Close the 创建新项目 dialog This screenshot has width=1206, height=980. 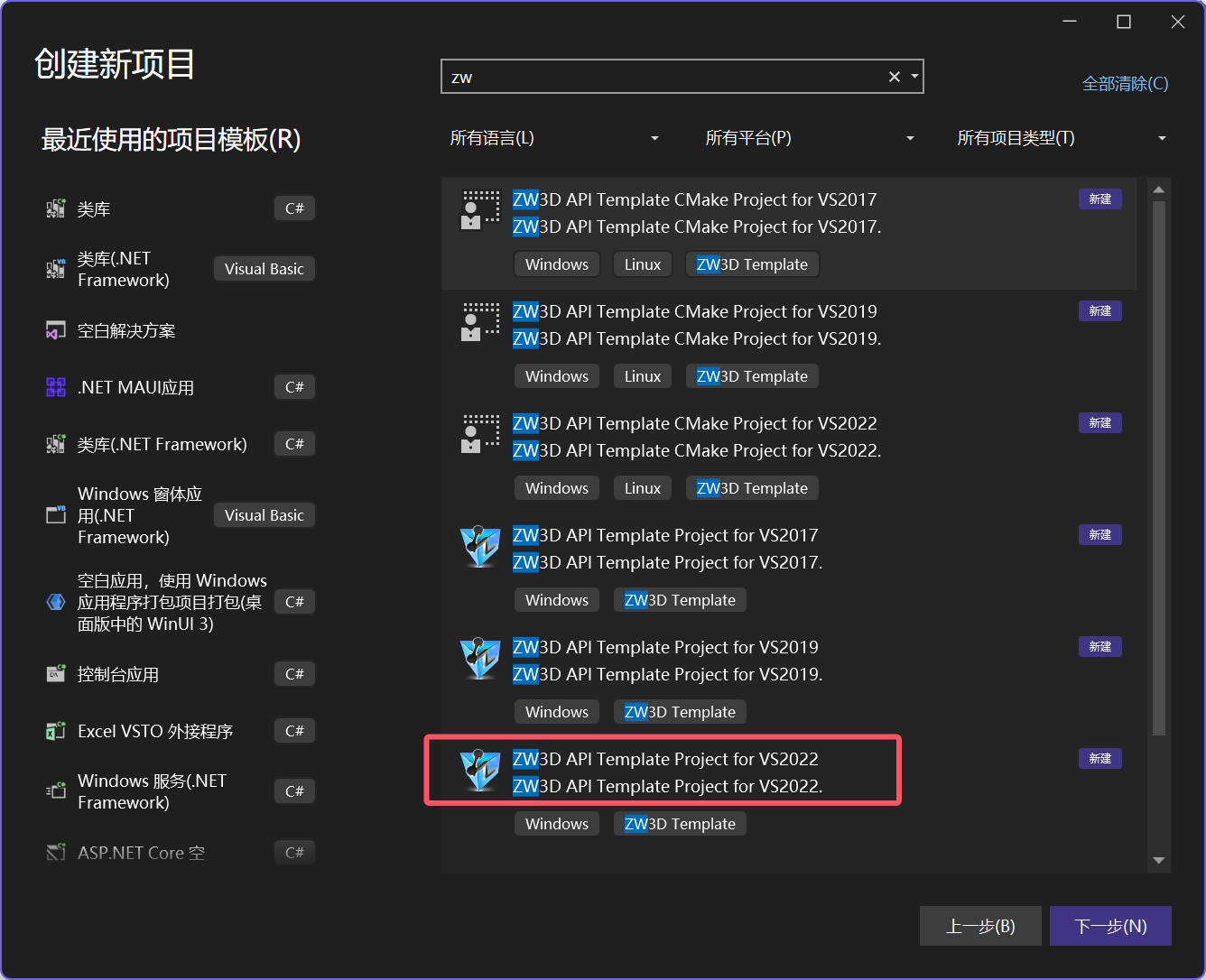pos(1178,22)
